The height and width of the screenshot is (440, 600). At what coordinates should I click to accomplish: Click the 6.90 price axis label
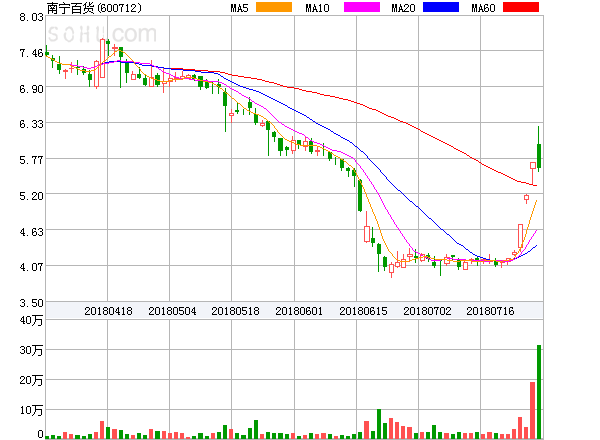[x=31, y=89]
